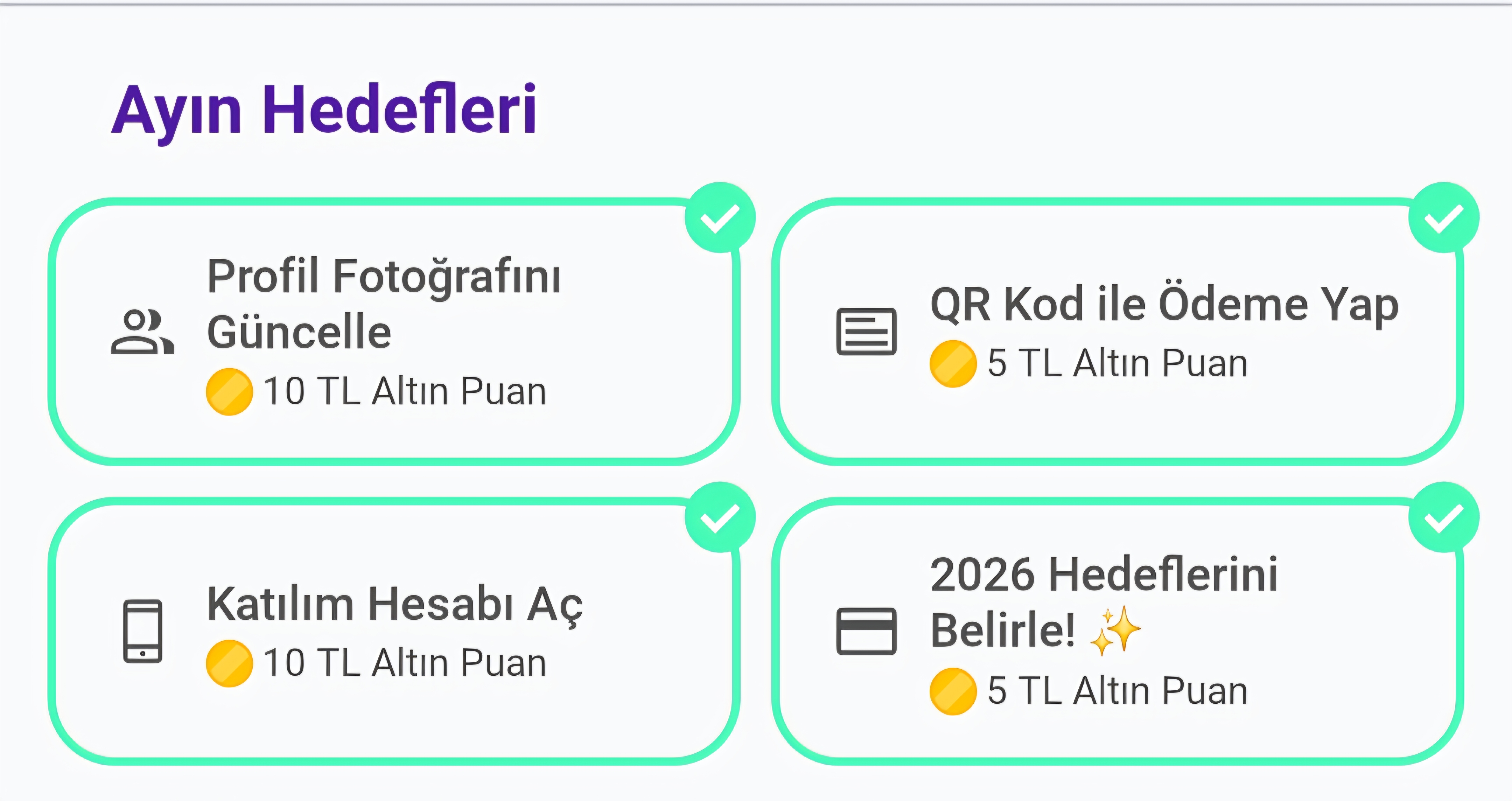Click the 10 TL Altın Puan text under Katılım Hesabı
The height and width of the screenshot is (801, 1512).
coord(405,663)
